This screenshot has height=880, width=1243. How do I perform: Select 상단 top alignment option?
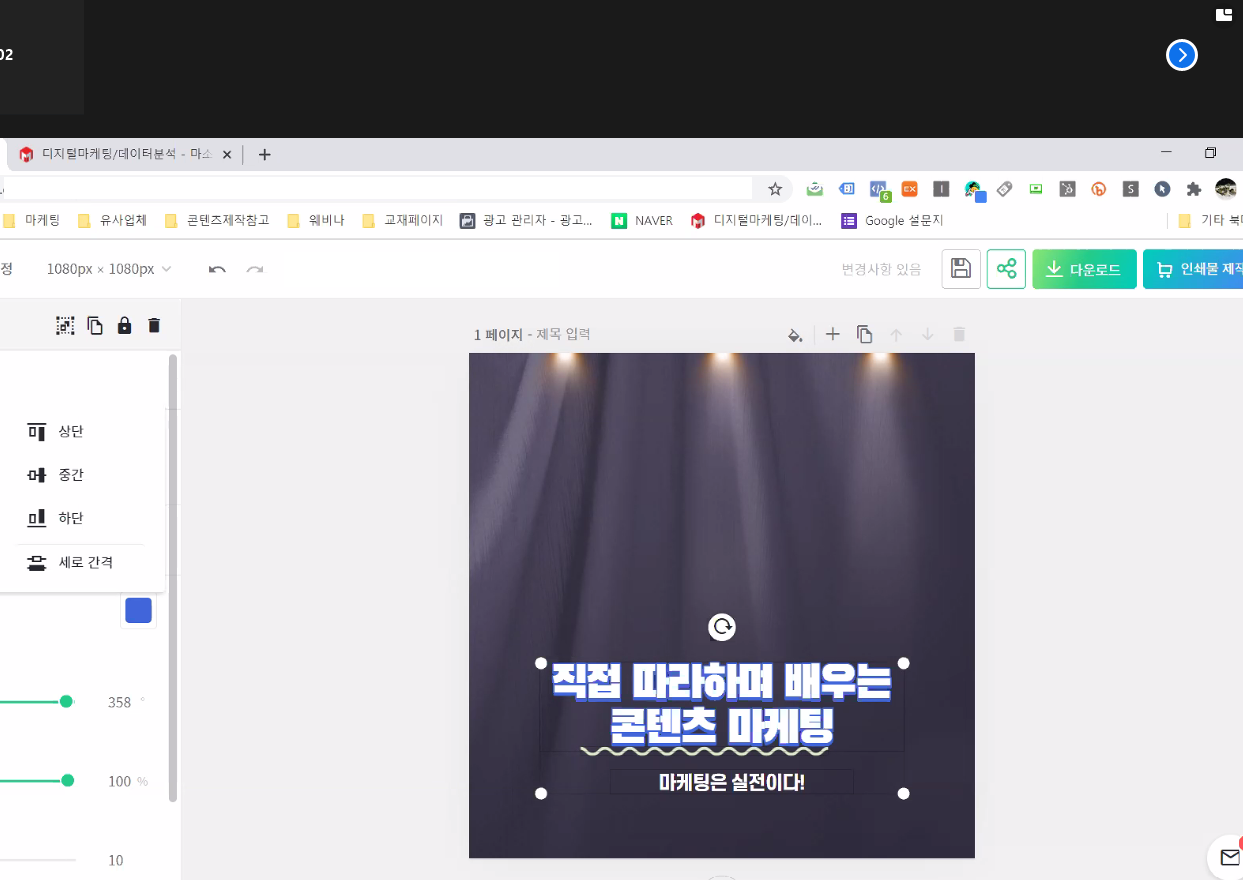point(70,431)
